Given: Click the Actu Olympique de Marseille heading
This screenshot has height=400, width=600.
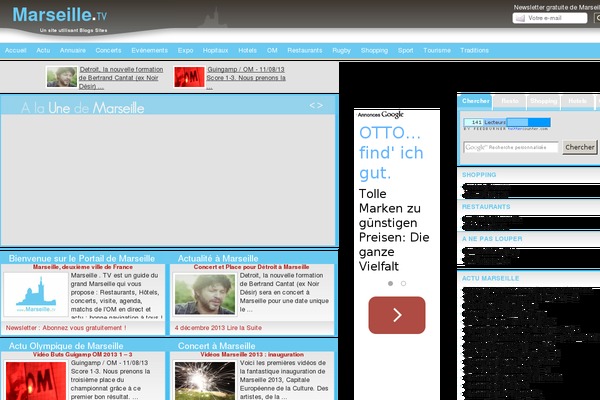Looking at the screenshot, I should click(66, 346).
